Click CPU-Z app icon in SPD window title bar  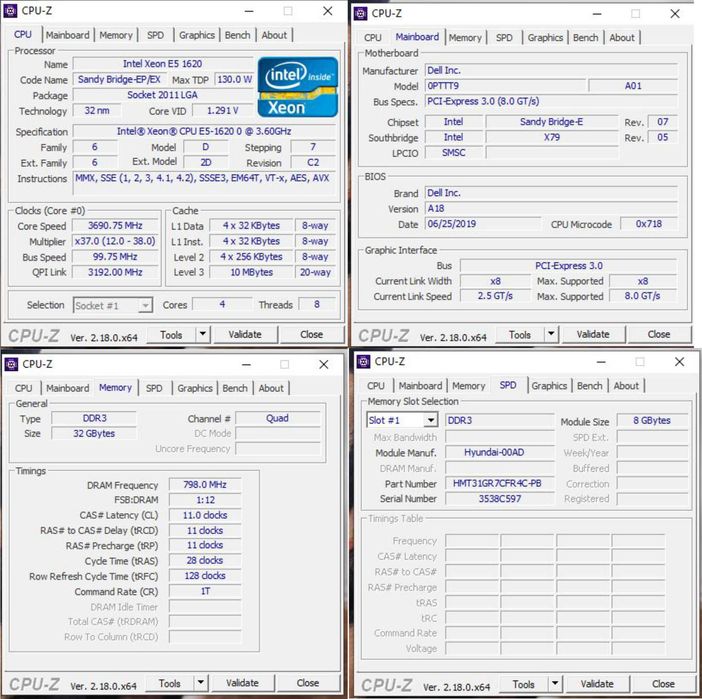(x=364, y=361)
